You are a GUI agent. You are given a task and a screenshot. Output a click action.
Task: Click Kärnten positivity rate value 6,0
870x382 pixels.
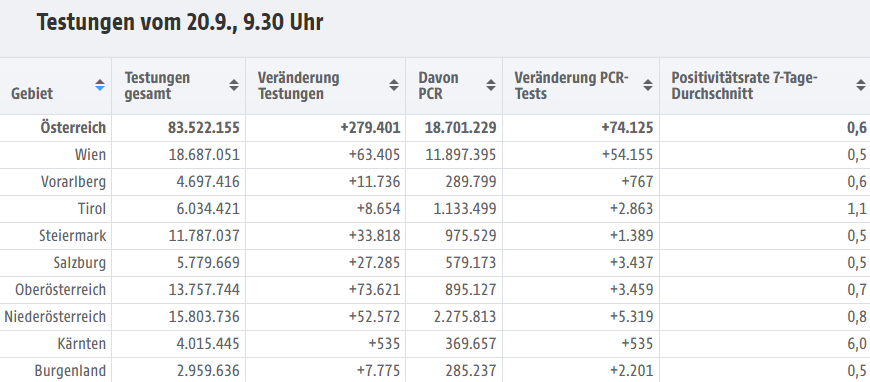[857, 344]
